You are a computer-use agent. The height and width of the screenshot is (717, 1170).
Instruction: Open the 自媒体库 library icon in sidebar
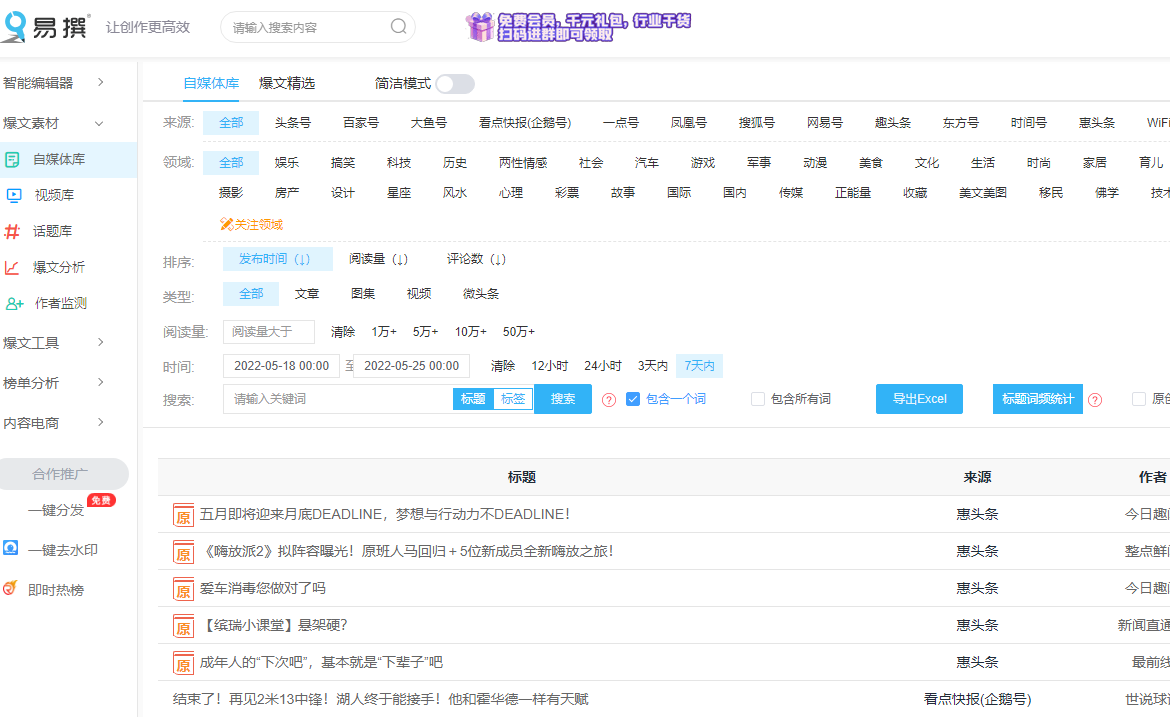click(13, 159)
